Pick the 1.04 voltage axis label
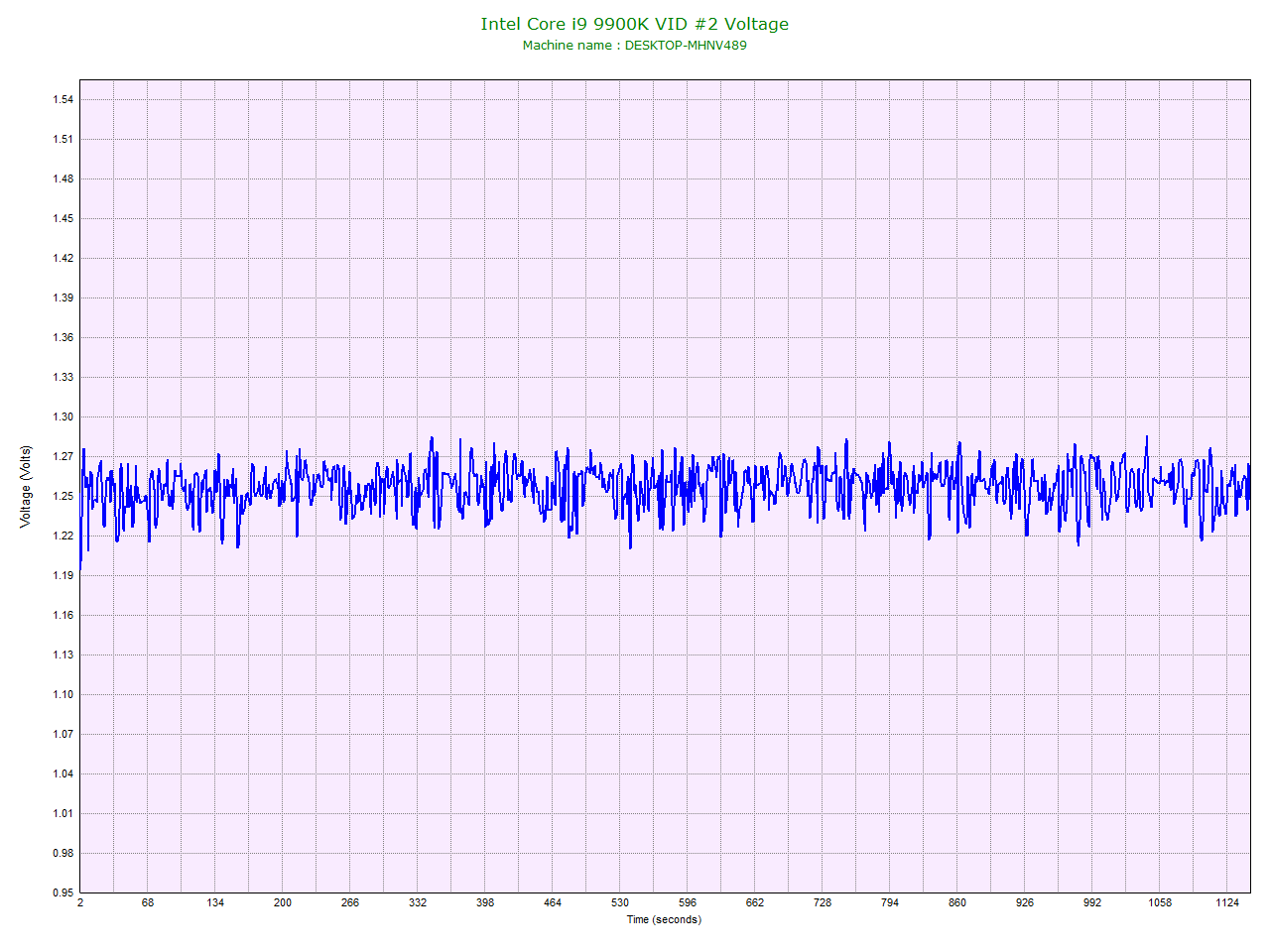 pos(63,773)
